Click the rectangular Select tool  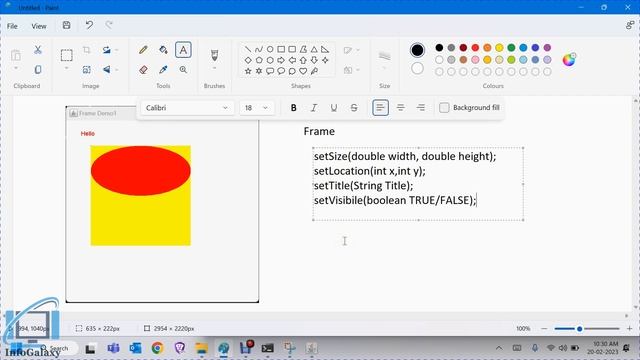(67, 55)
